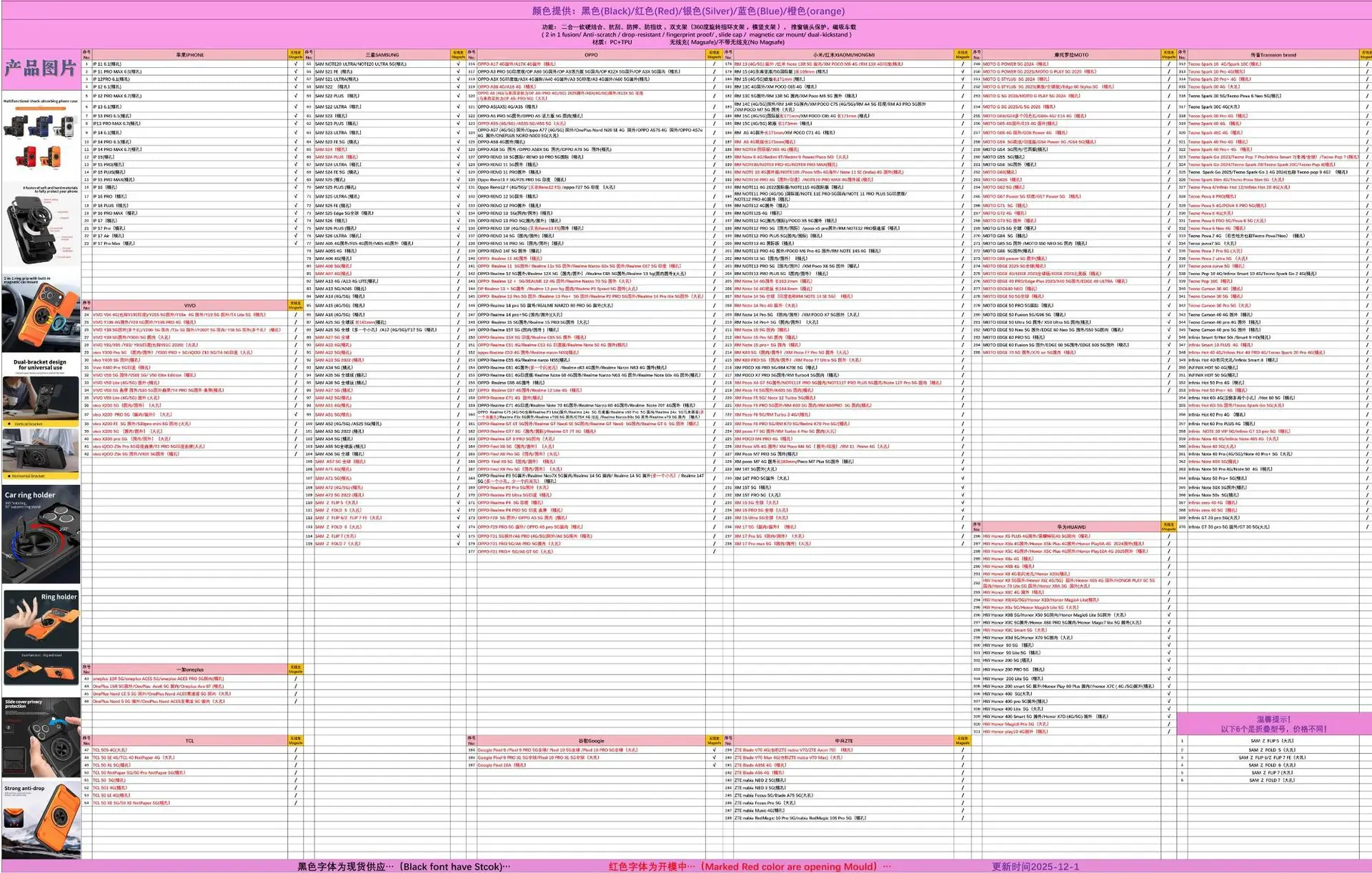1372x873 pixels.
Task: Select the 'Google Pixel 10A' cell
Action: pos(591,765)
